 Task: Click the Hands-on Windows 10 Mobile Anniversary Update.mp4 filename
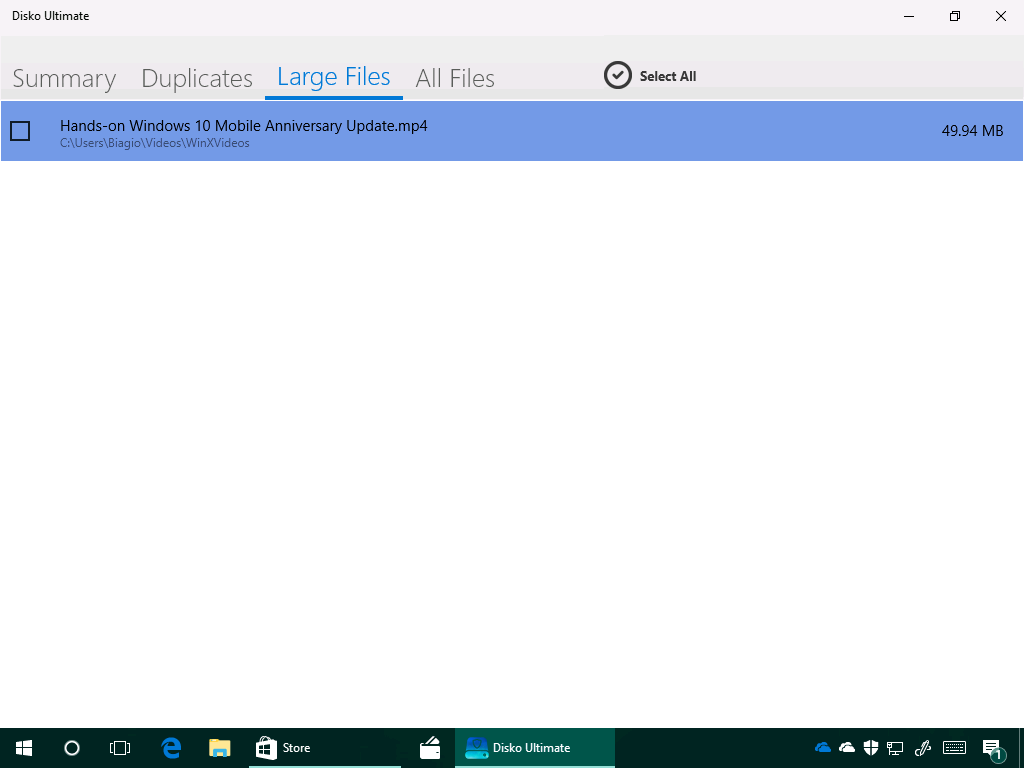tap(244, 125)
